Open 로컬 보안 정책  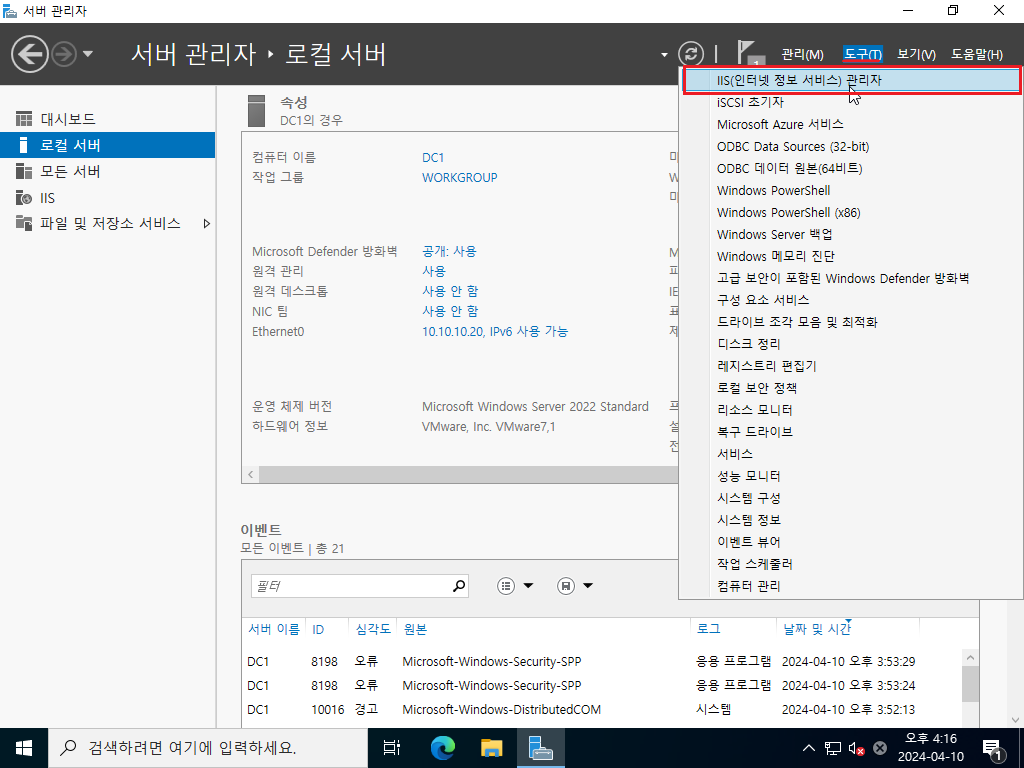(x=852, y=389)
